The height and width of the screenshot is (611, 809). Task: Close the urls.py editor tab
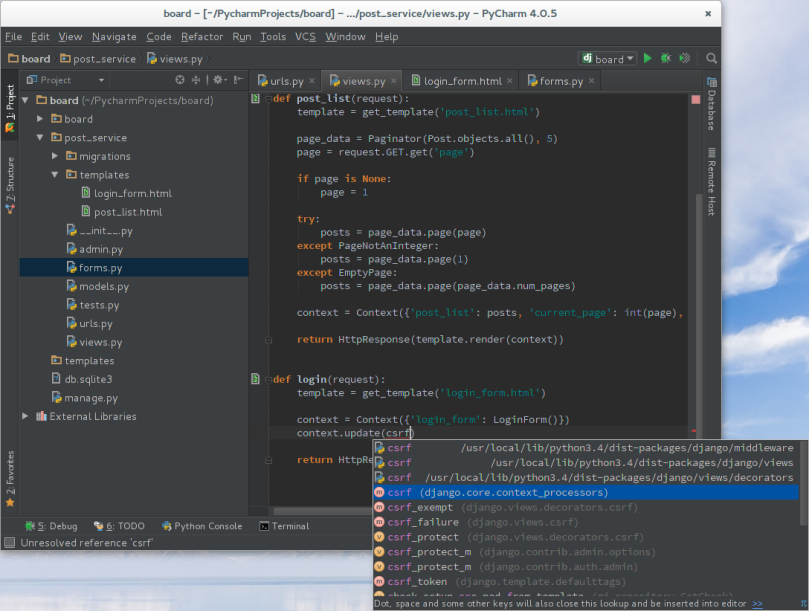pyautogui.click(x=312, y=81)
